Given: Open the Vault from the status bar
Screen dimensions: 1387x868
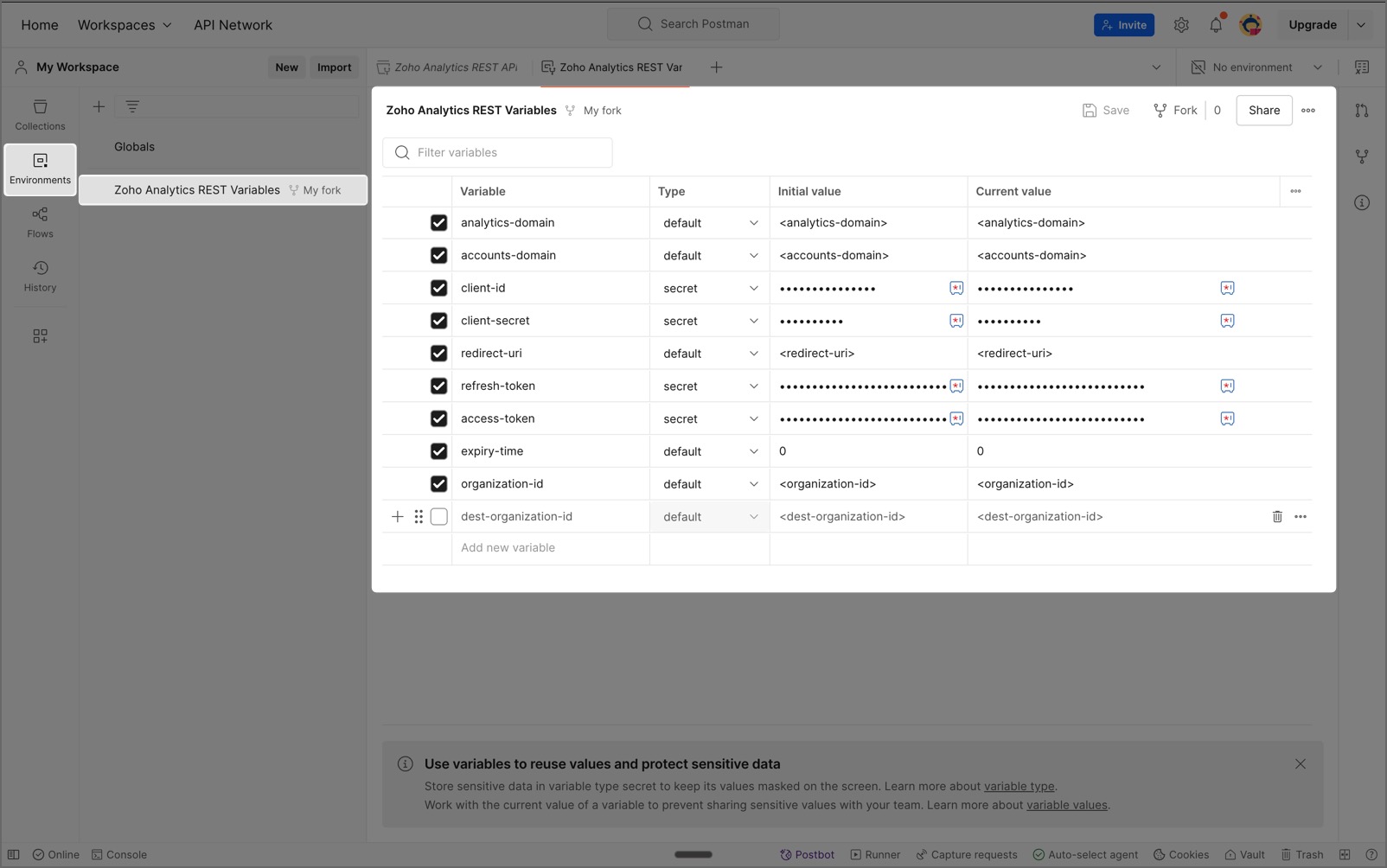Looking at the screenshot, I should (1244, 854).
